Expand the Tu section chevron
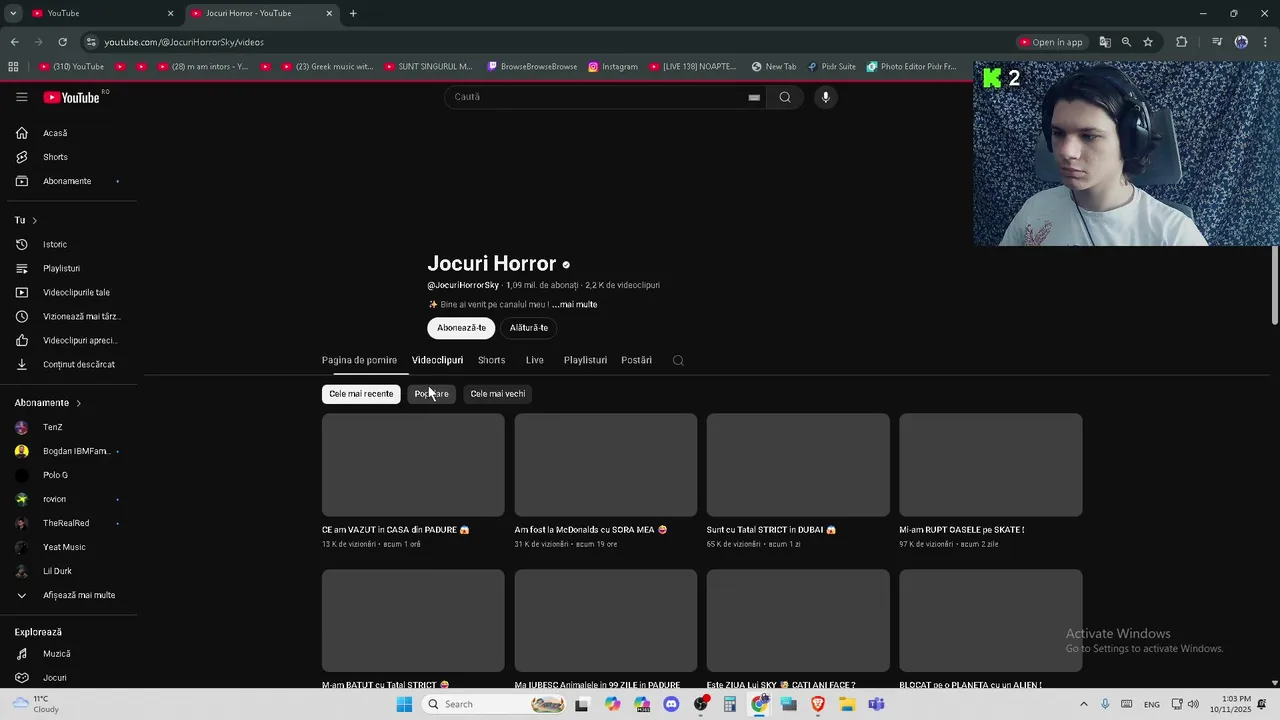 tap(34, 220)
